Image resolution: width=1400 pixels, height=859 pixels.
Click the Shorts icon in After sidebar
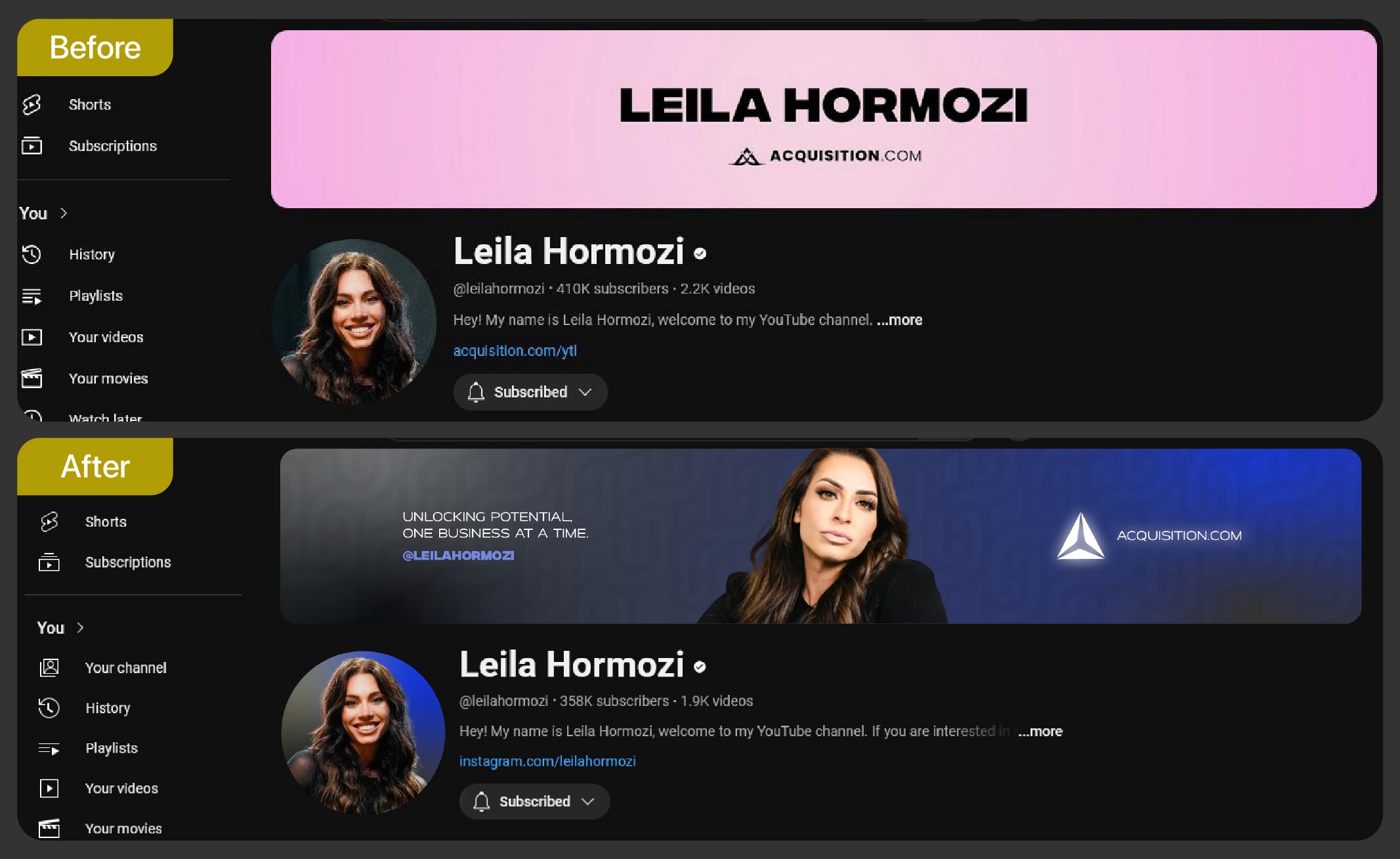point(49,521)
